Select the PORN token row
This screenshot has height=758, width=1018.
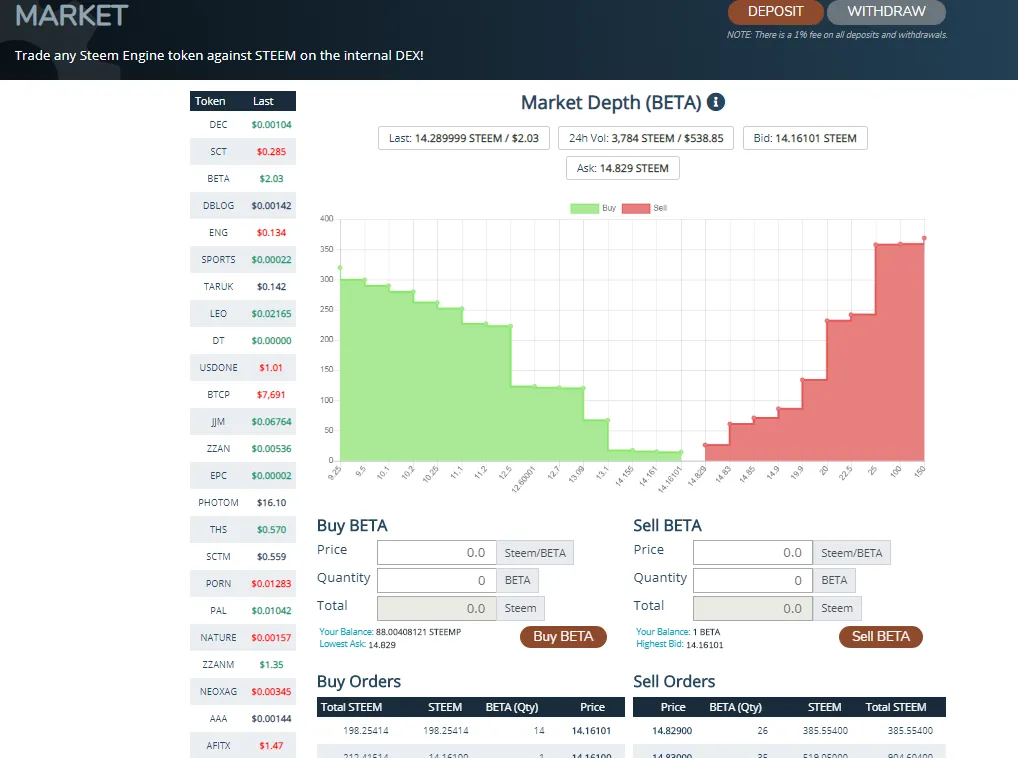pyautogui.click(x=243, y=583)
